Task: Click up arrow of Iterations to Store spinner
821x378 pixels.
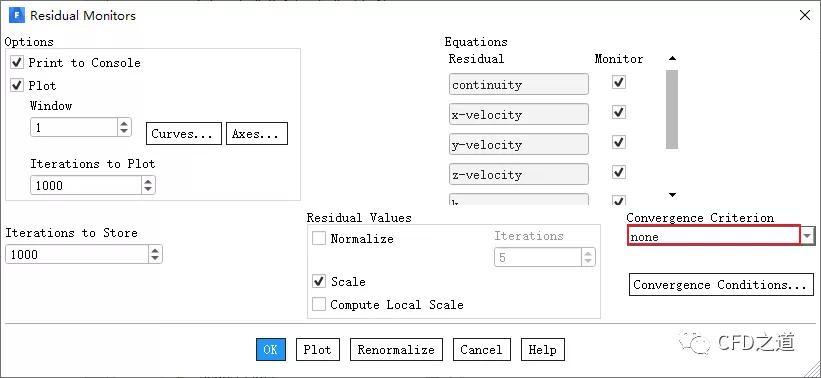Action: (x=155, y=251)
